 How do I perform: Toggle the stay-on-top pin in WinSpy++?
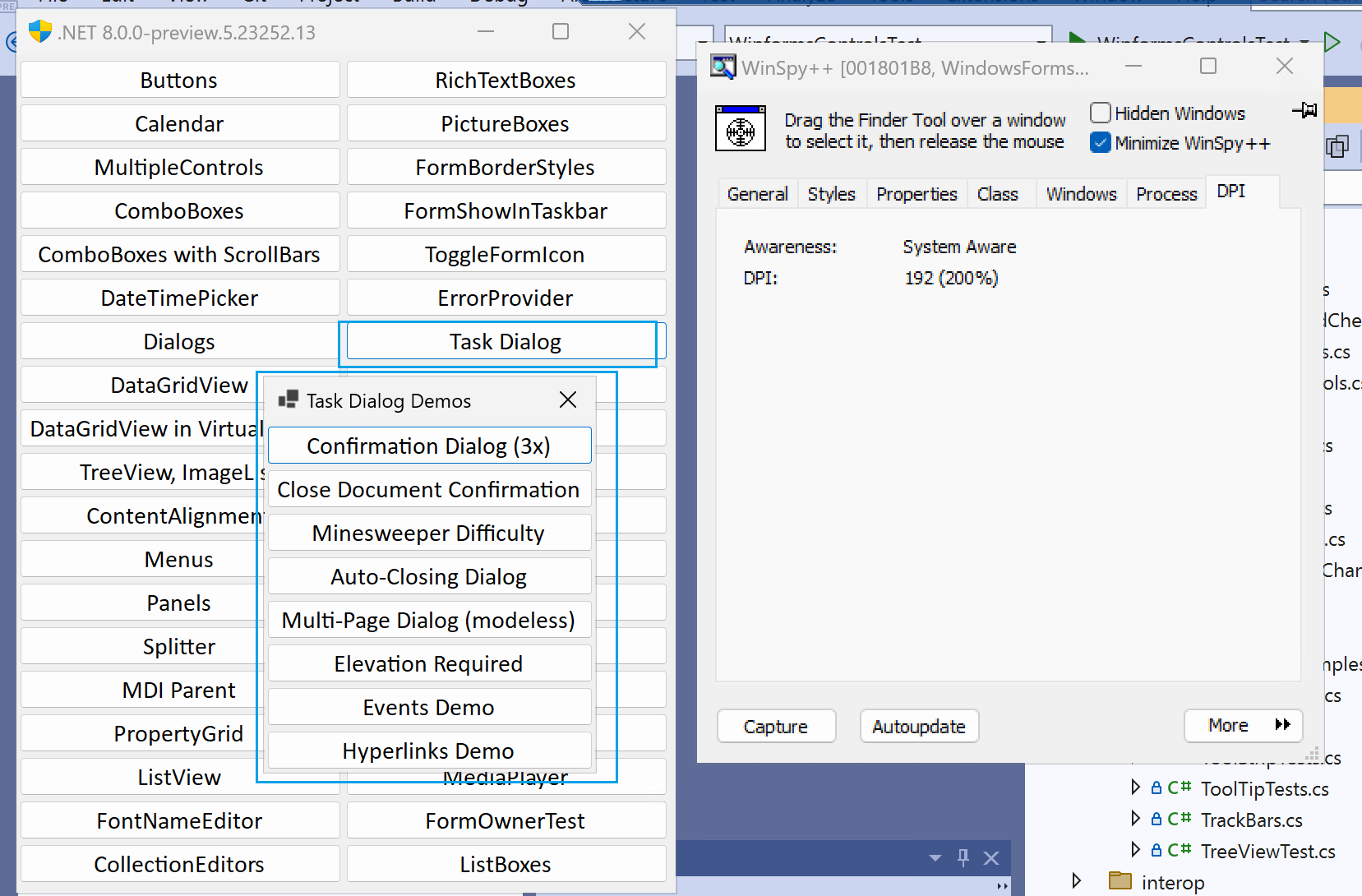pyautogui.click(x=1305, y=109)
